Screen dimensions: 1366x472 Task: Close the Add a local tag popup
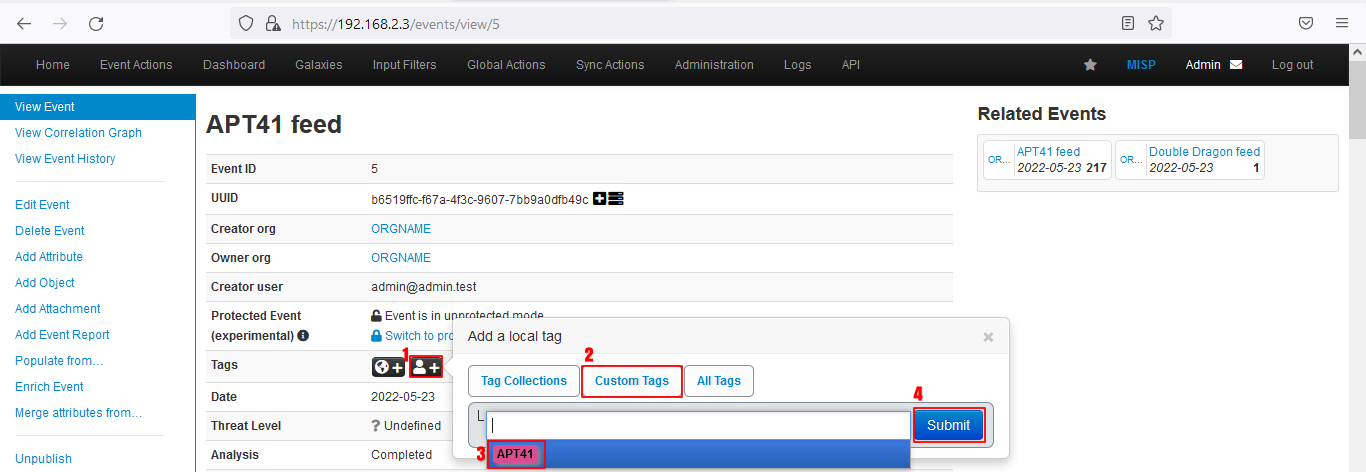point(988,337)
